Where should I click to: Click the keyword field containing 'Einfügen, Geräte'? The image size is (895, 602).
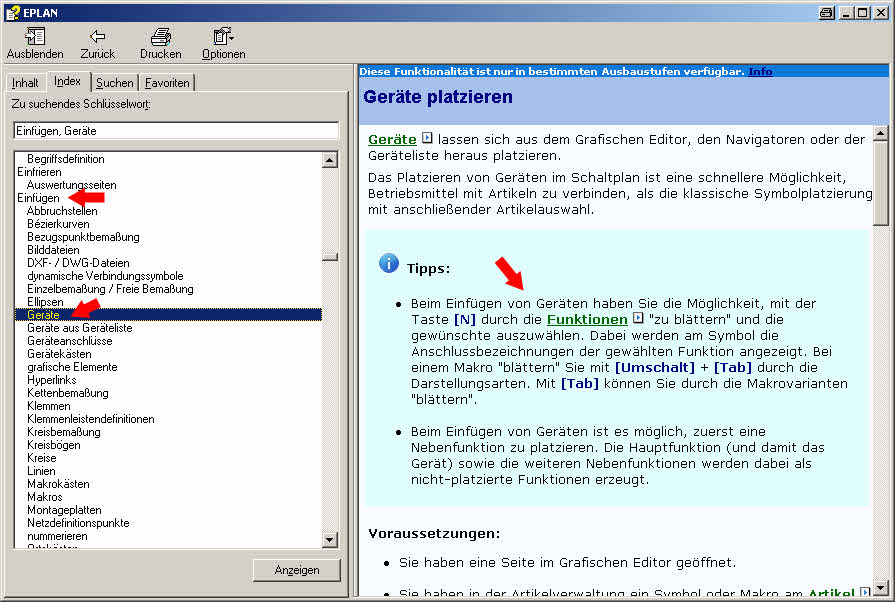(176, 131)
